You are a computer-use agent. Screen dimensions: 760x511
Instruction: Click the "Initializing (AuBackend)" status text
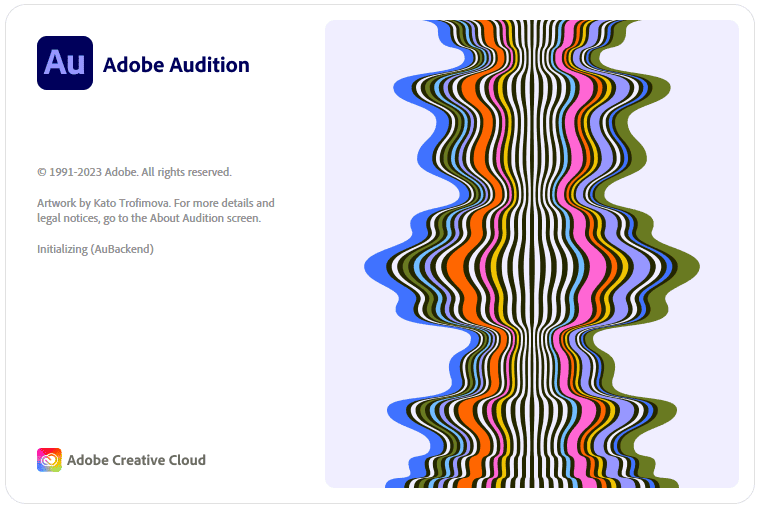[x=95, y=249]
